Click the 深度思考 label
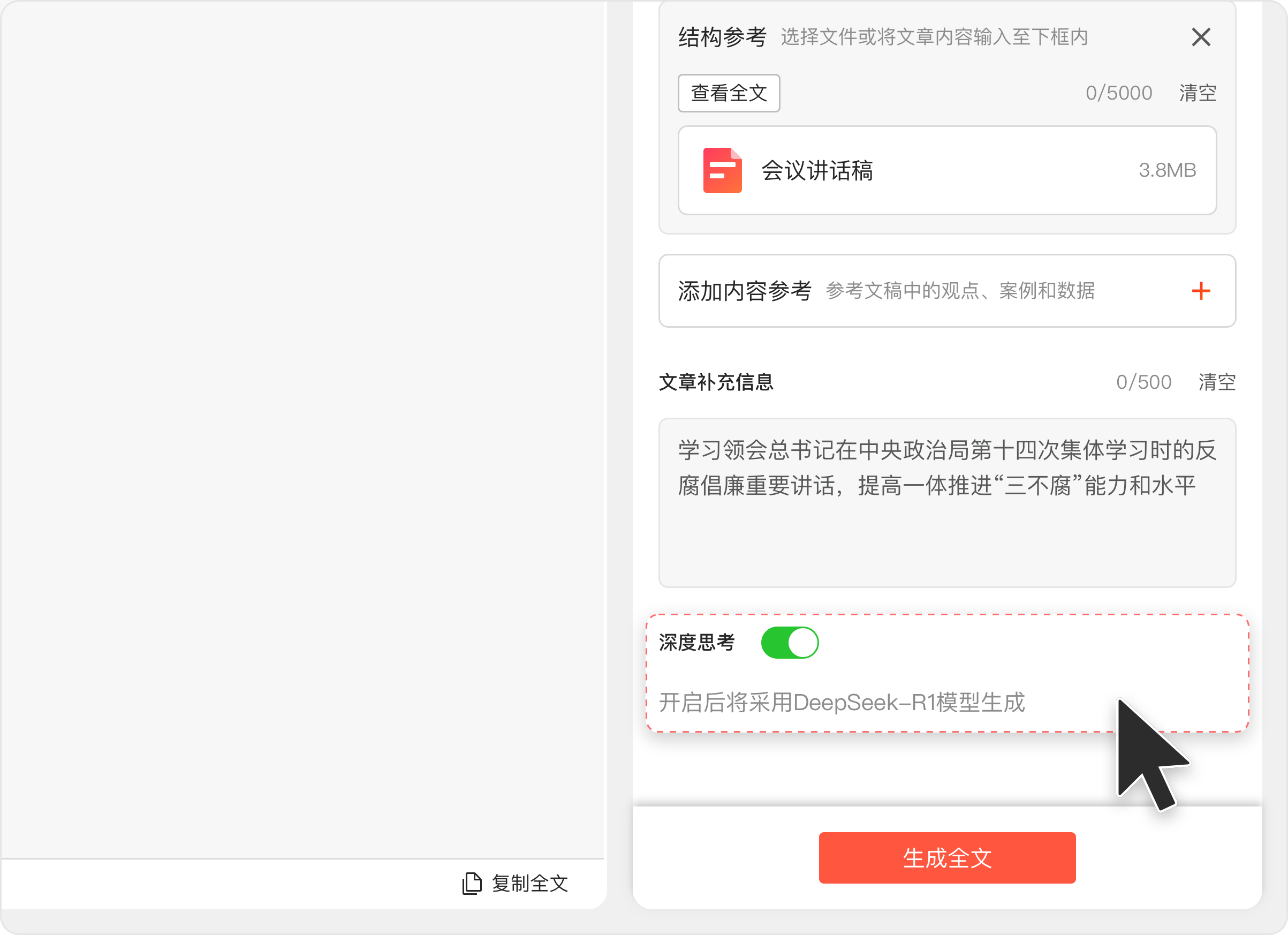 (697, 643)
